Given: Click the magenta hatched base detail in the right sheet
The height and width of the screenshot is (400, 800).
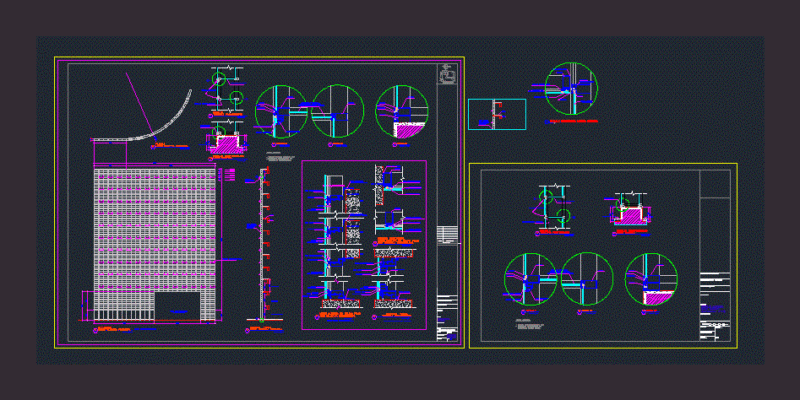Looking at the screenshot, I should [x=632, y=216].
